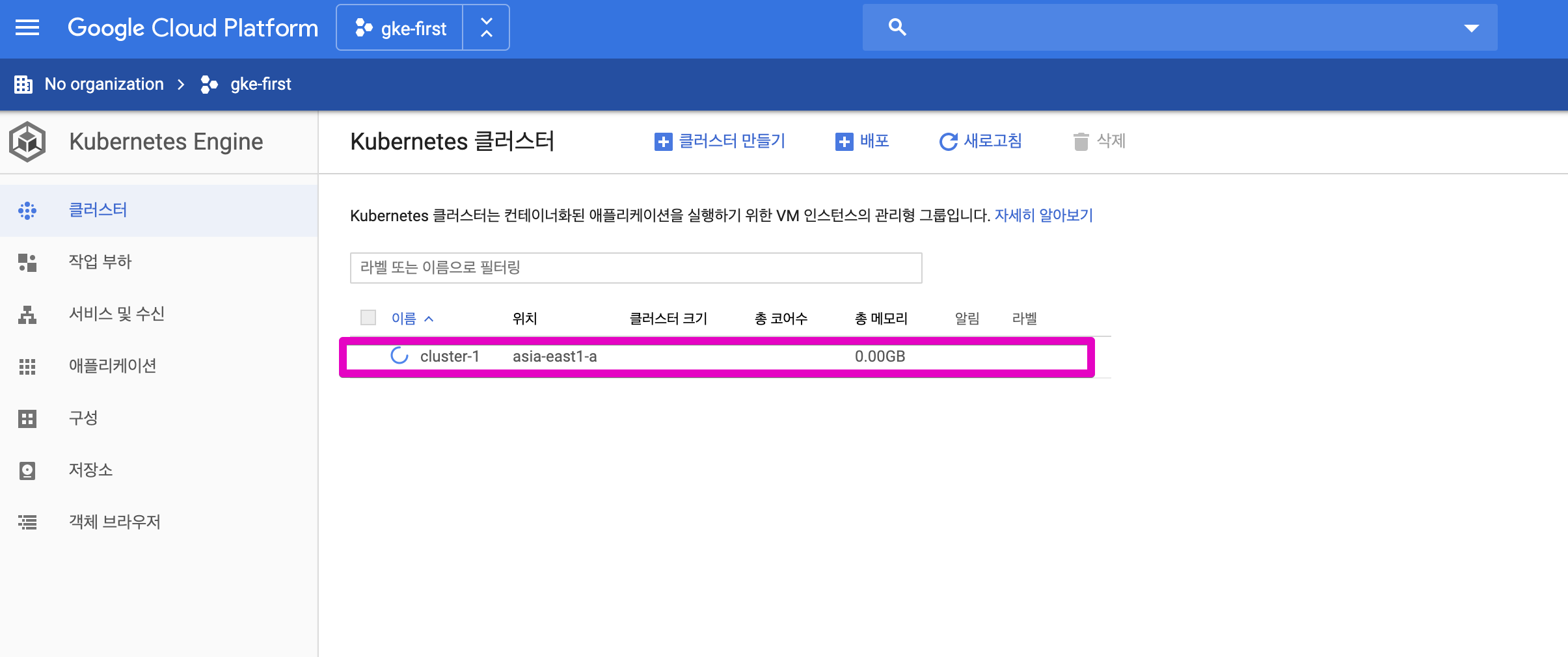Open the gke-first project selector

click(400, 27)
